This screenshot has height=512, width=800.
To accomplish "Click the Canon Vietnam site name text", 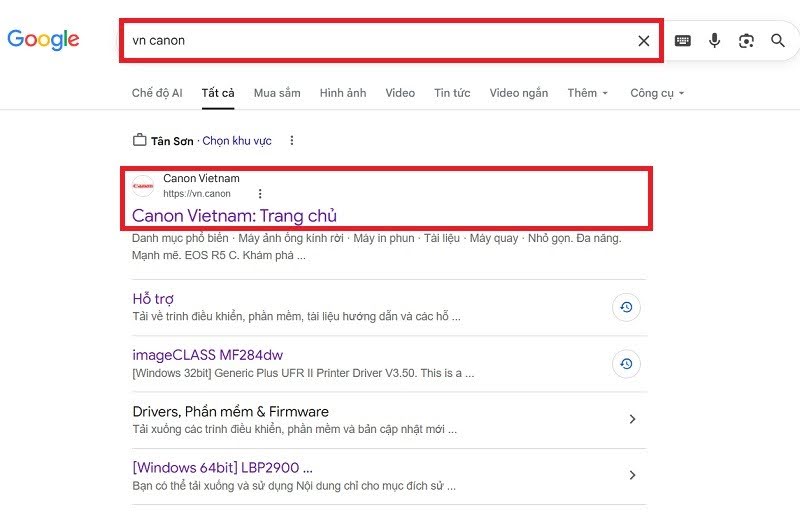I will click(x=201, y=178).
